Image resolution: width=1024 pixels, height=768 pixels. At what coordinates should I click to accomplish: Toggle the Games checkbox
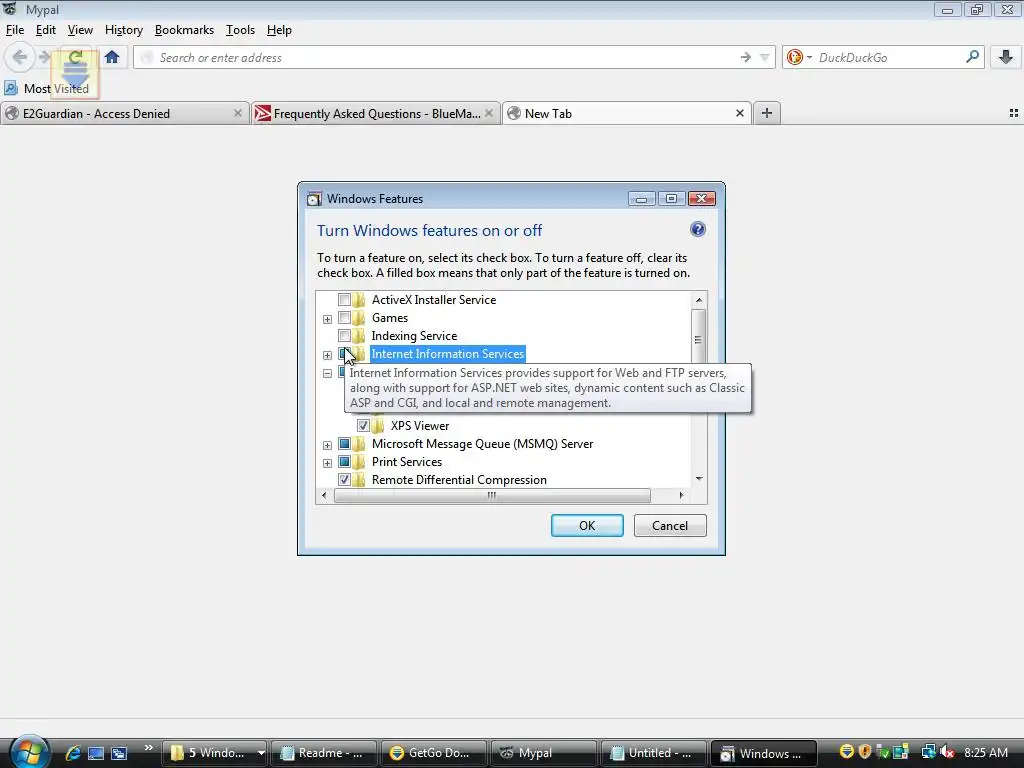(x=344, y=318)
